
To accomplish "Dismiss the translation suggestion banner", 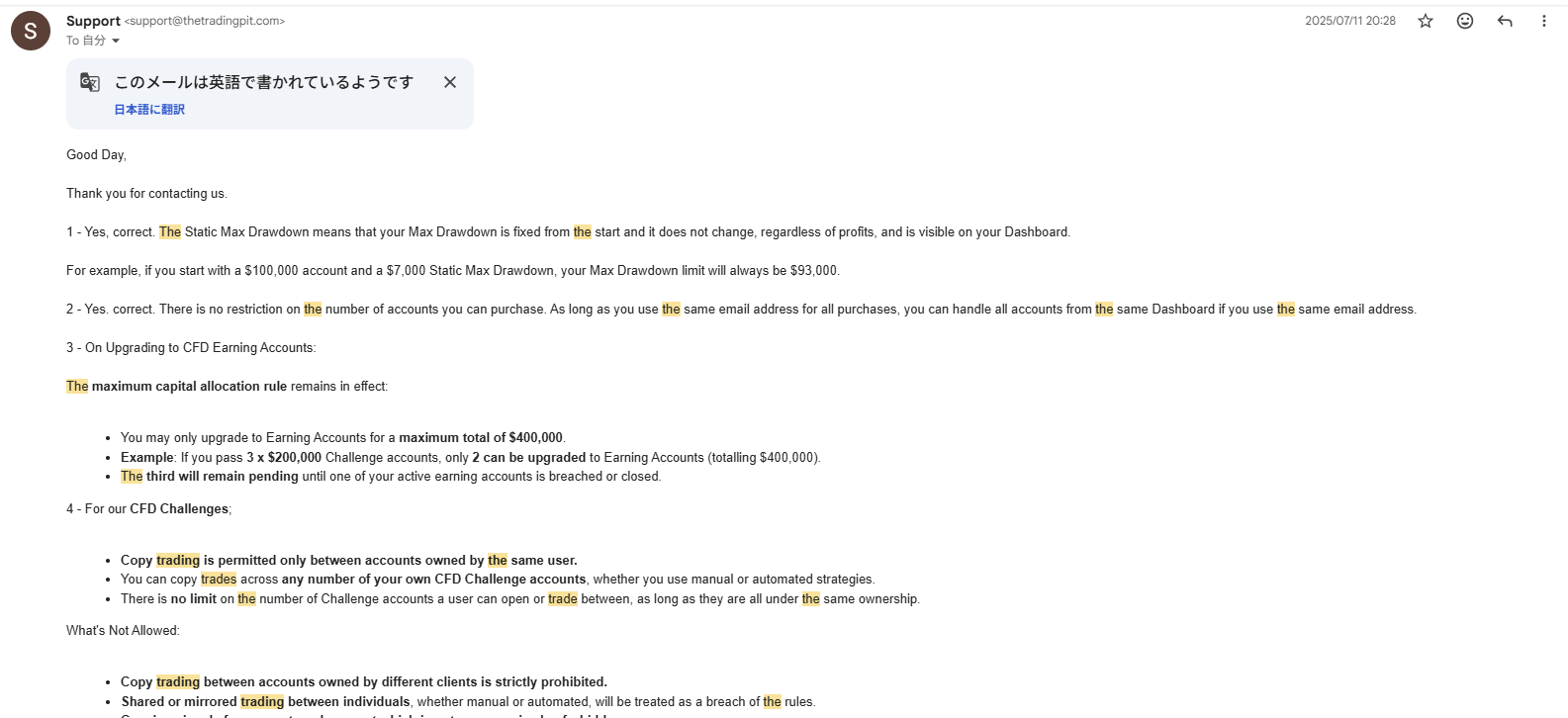I will (x=450, y=82).
